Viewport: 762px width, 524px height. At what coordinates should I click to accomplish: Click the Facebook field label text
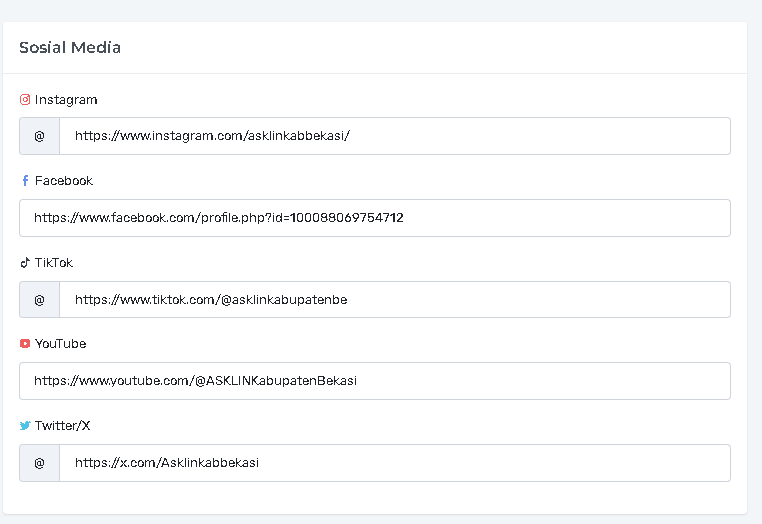[64, 181]
